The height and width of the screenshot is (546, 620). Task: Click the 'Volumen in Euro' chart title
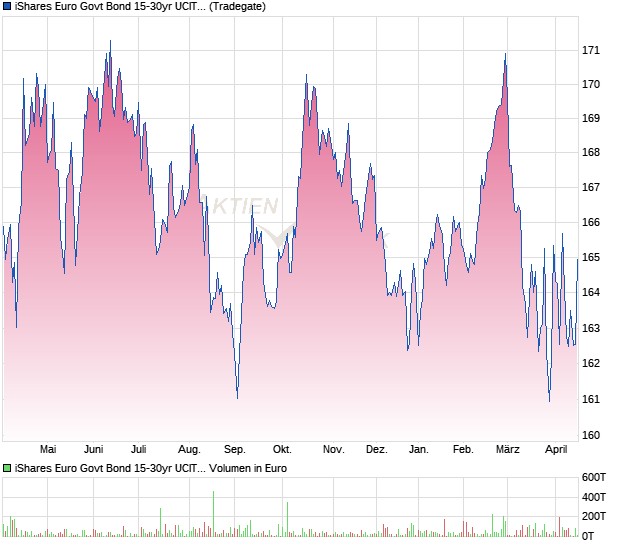click(x=248, y=468)
